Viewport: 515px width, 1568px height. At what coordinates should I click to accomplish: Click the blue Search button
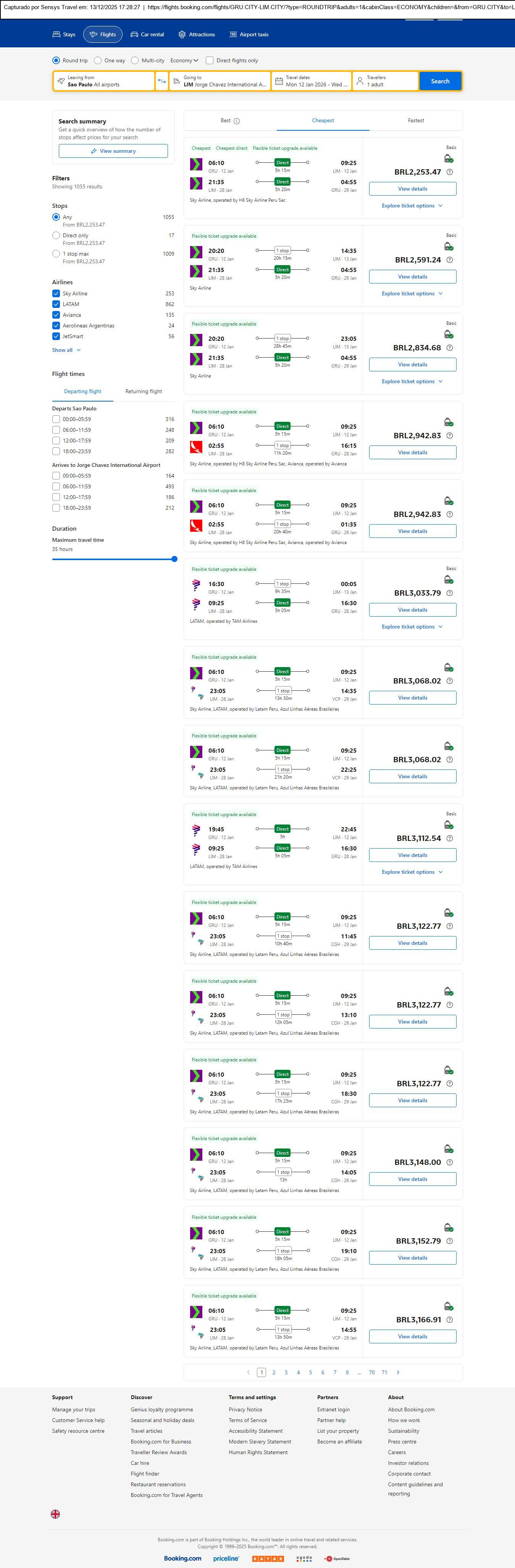click(x=440, y=81)
